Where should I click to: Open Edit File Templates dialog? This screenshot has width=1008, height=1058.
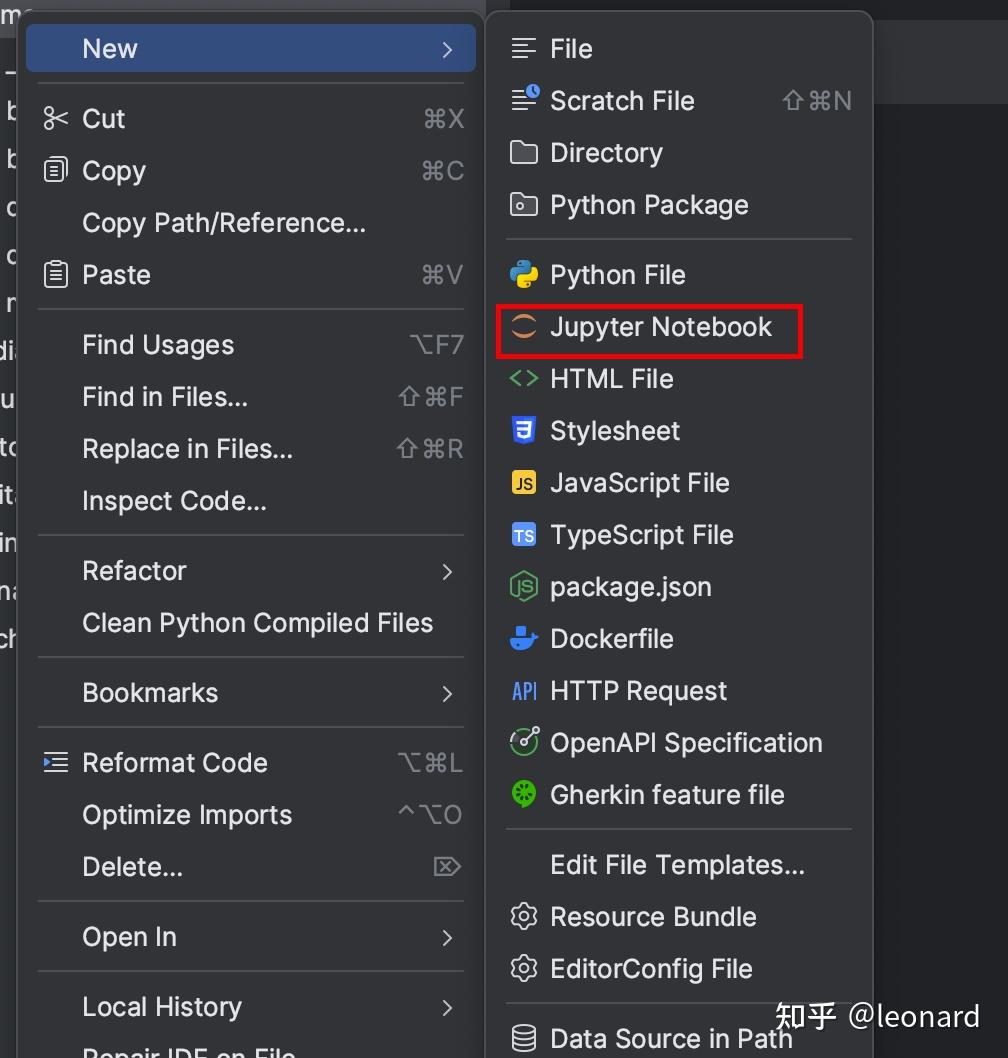[677, 864]
